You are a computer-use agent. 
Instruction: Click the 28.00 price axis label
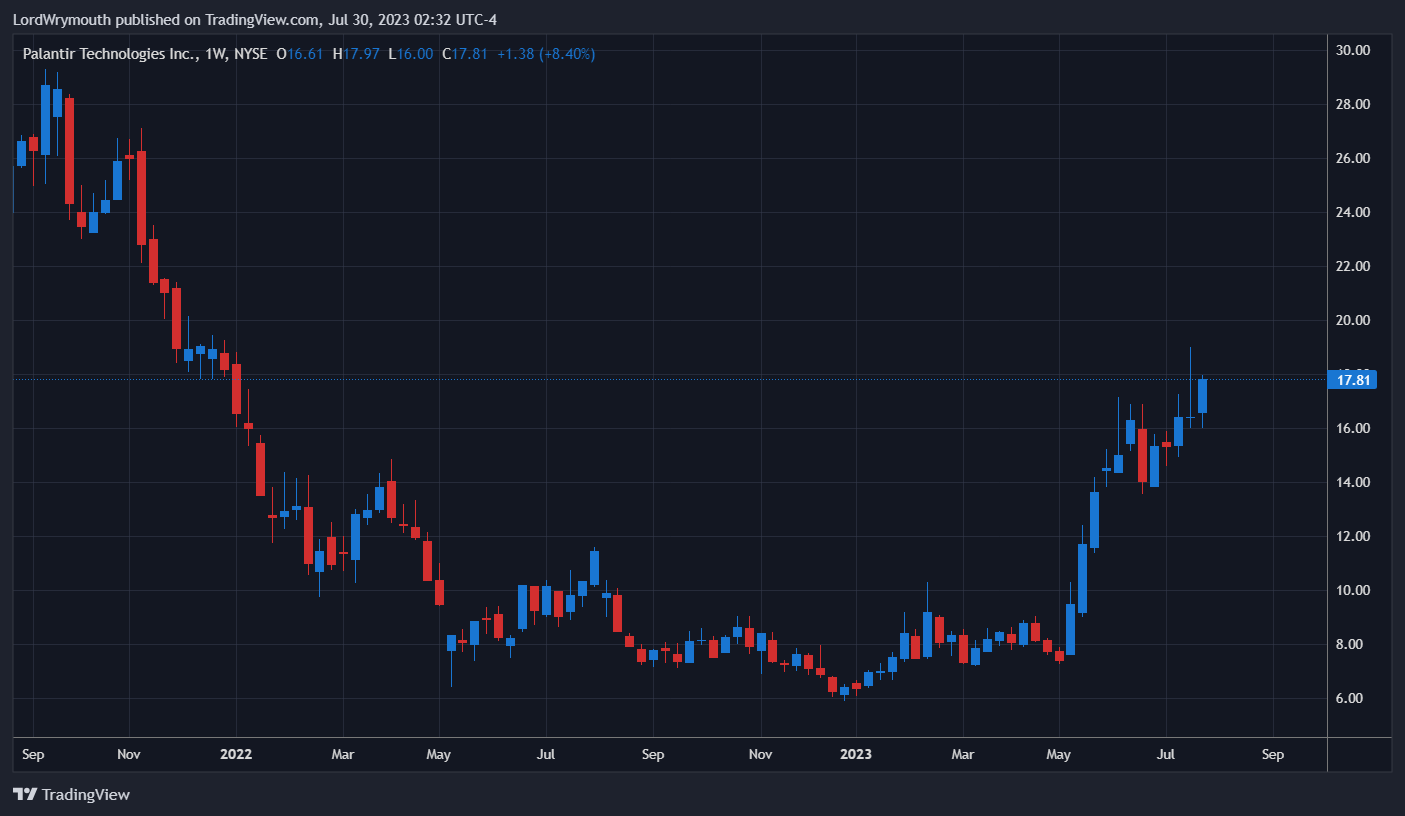pyautogui.click(x=1353, y=104)
